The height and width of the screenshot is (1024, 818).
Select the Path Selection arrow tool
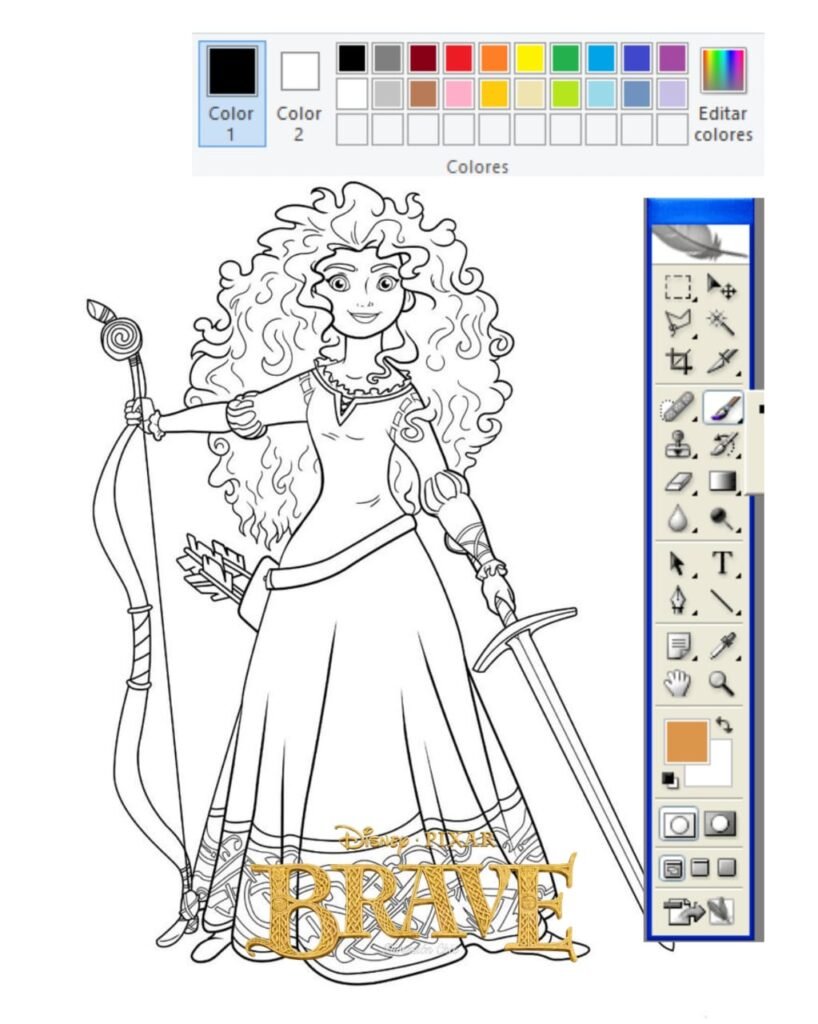pyautogui.click(x=678, y=564)
